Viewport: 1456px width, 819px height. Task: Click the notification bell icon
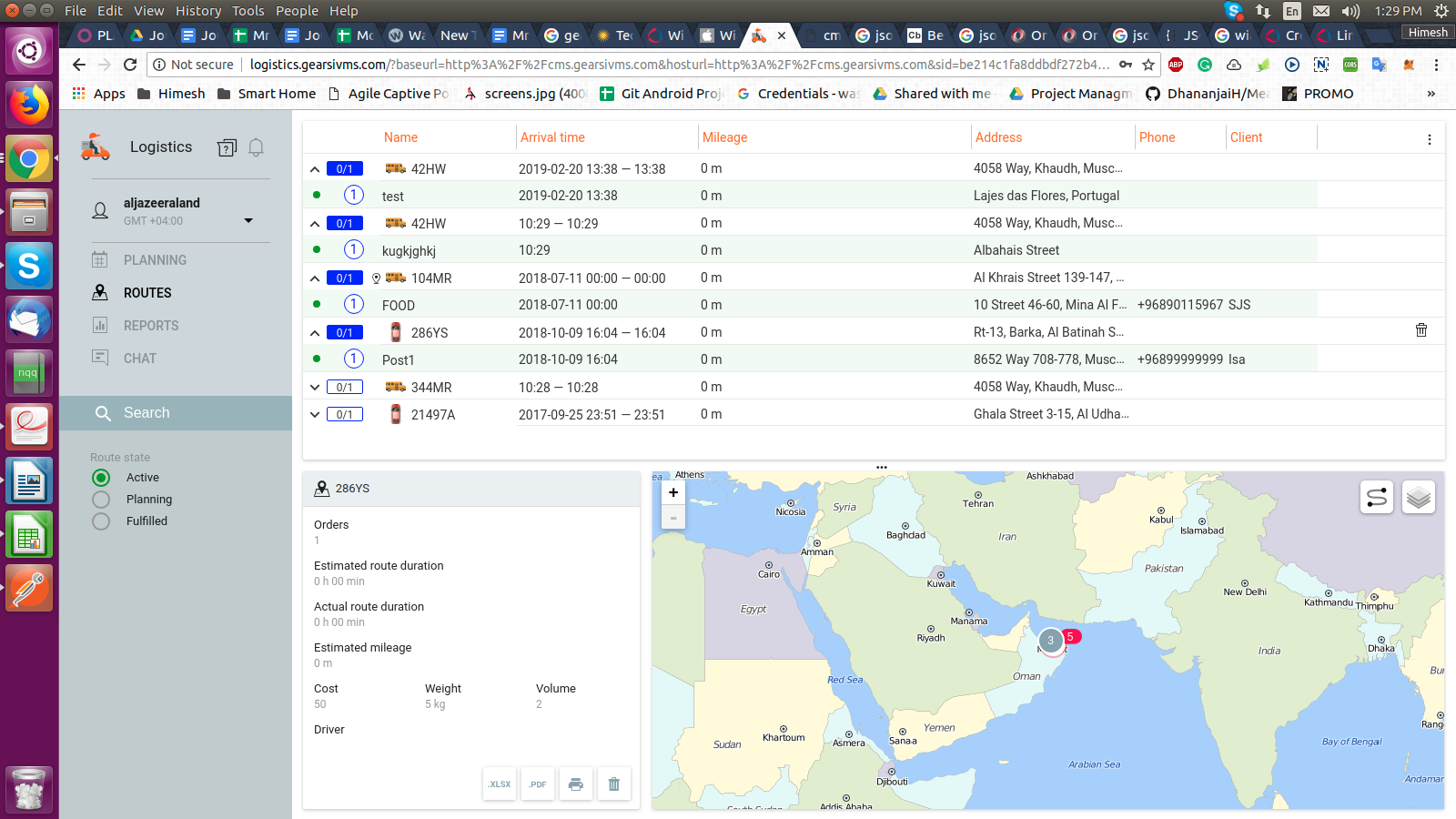click(x=257, y=147)
